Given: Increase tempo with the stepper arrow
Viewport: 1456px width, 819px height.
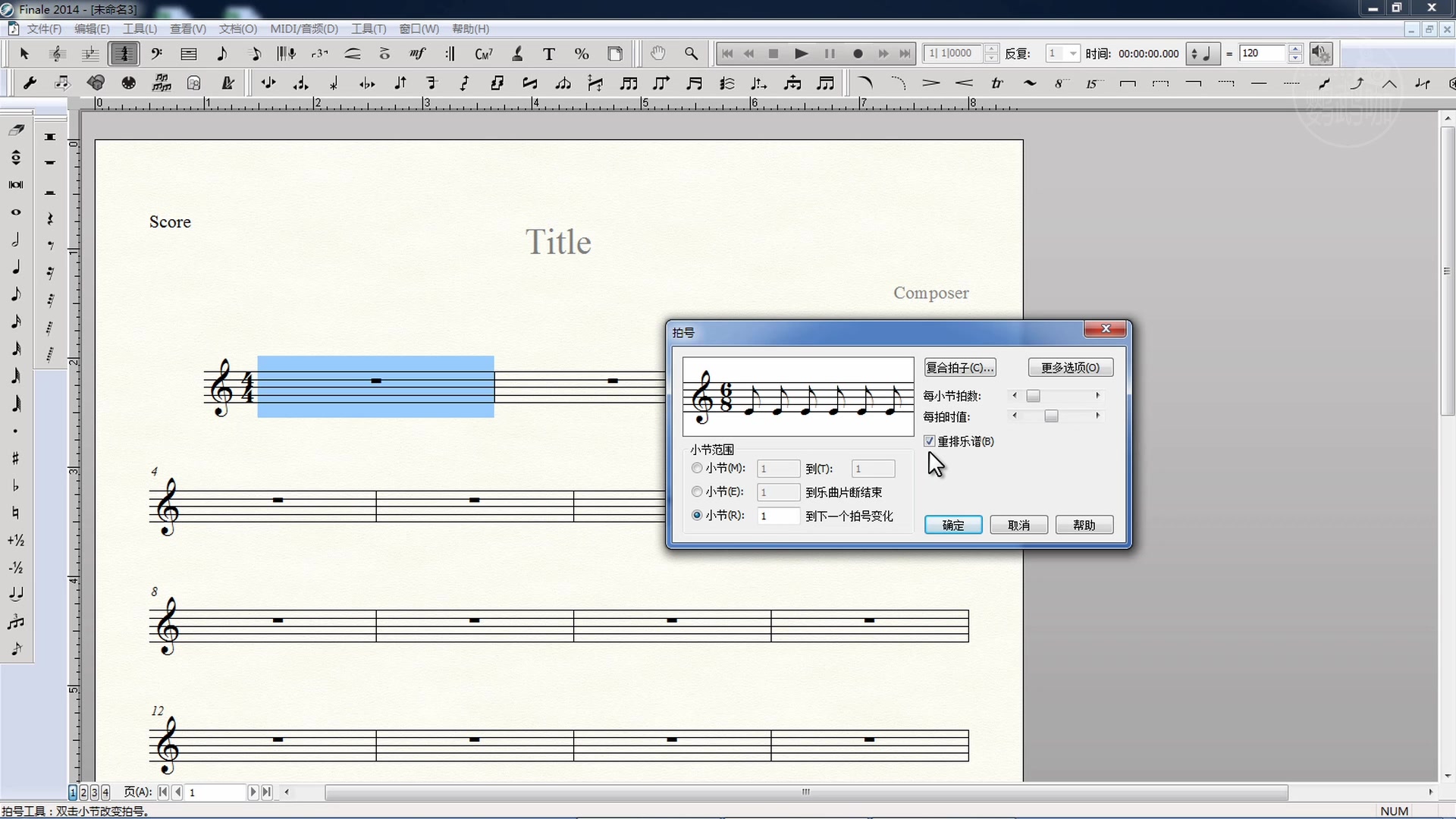Looking at the screenshot, I should [1295, 49].
